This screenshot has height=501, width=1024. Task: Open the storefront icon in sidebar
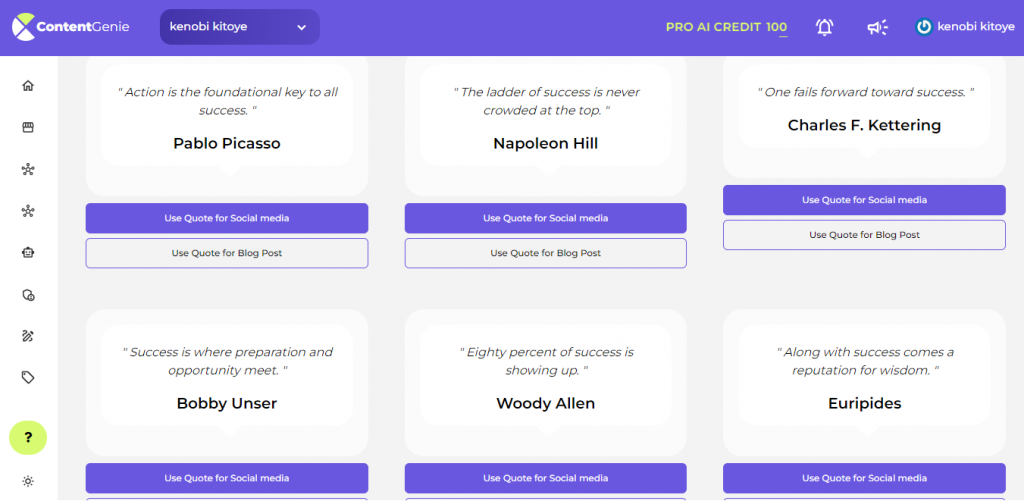(27, 127)
